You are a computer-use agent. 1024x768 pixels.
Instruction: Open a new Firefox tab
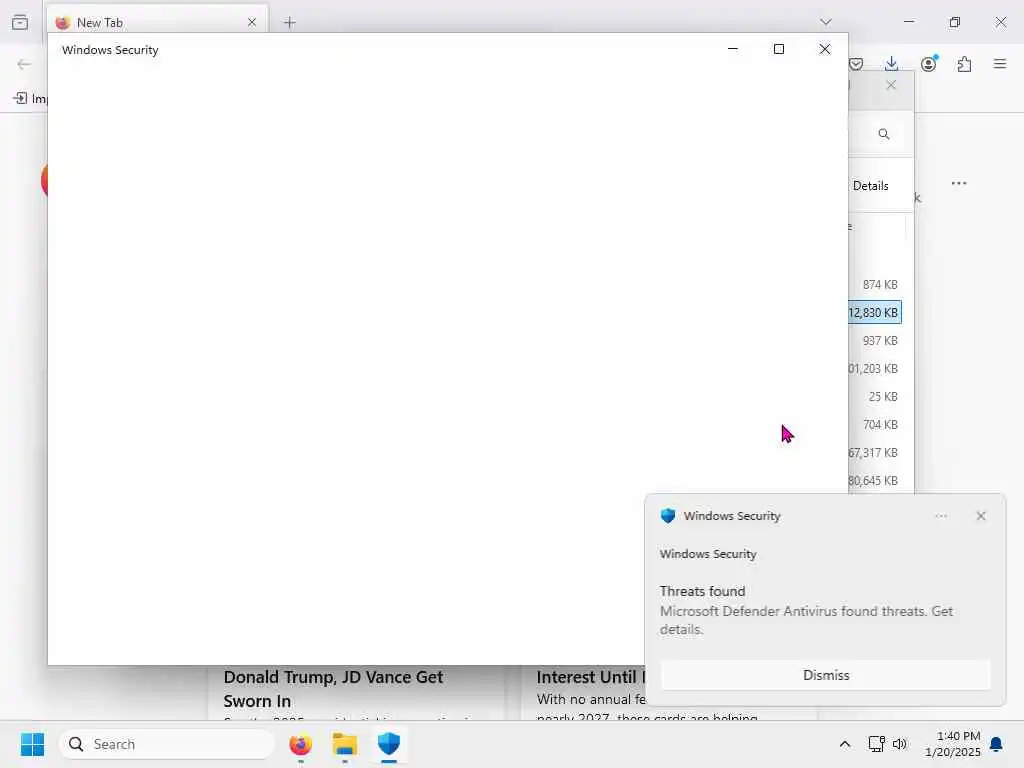tap(289, 23)
